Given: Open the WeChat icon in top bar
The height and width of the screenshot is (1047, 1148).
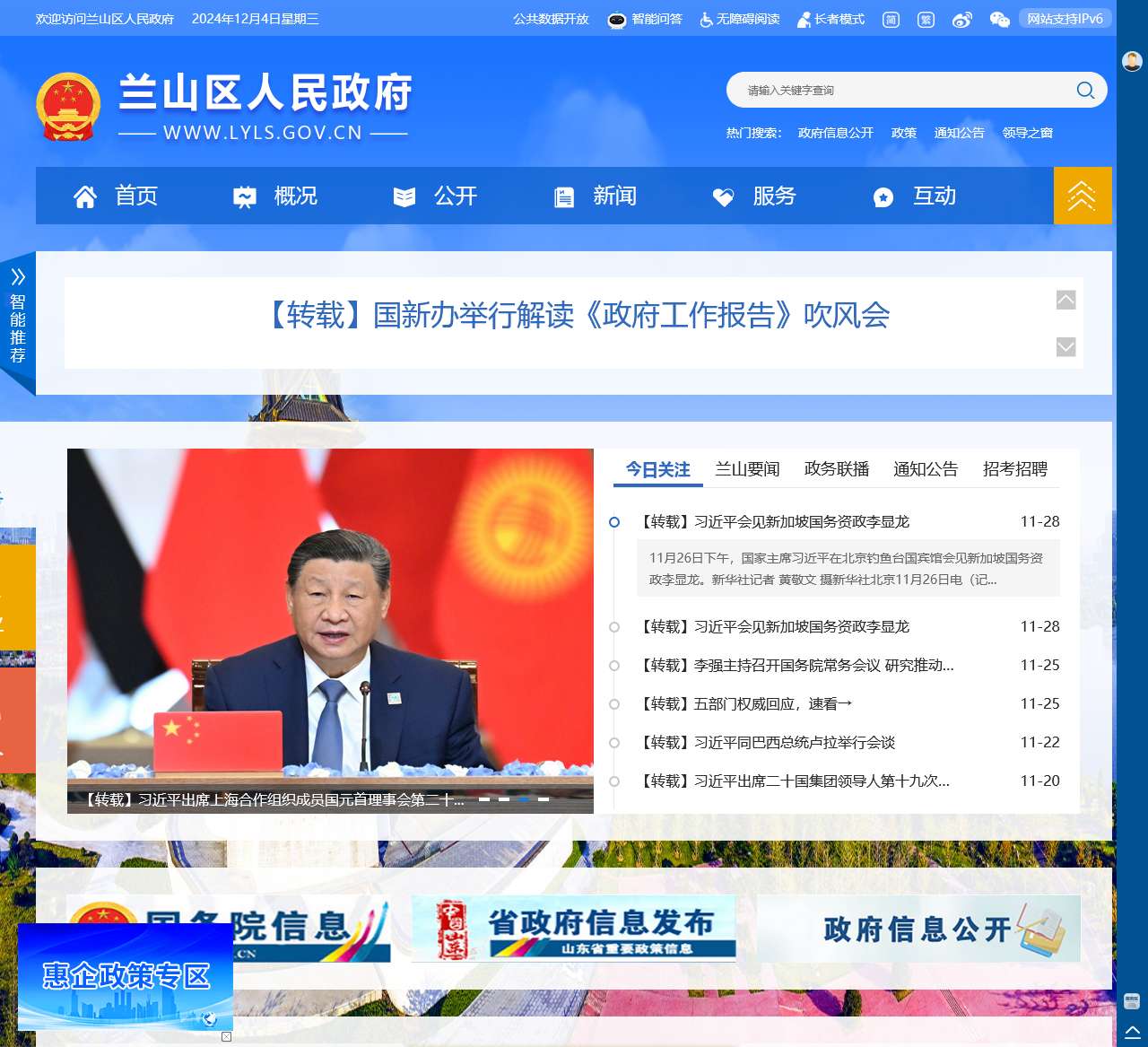Looking at the screenshot, I should [999, 19].
